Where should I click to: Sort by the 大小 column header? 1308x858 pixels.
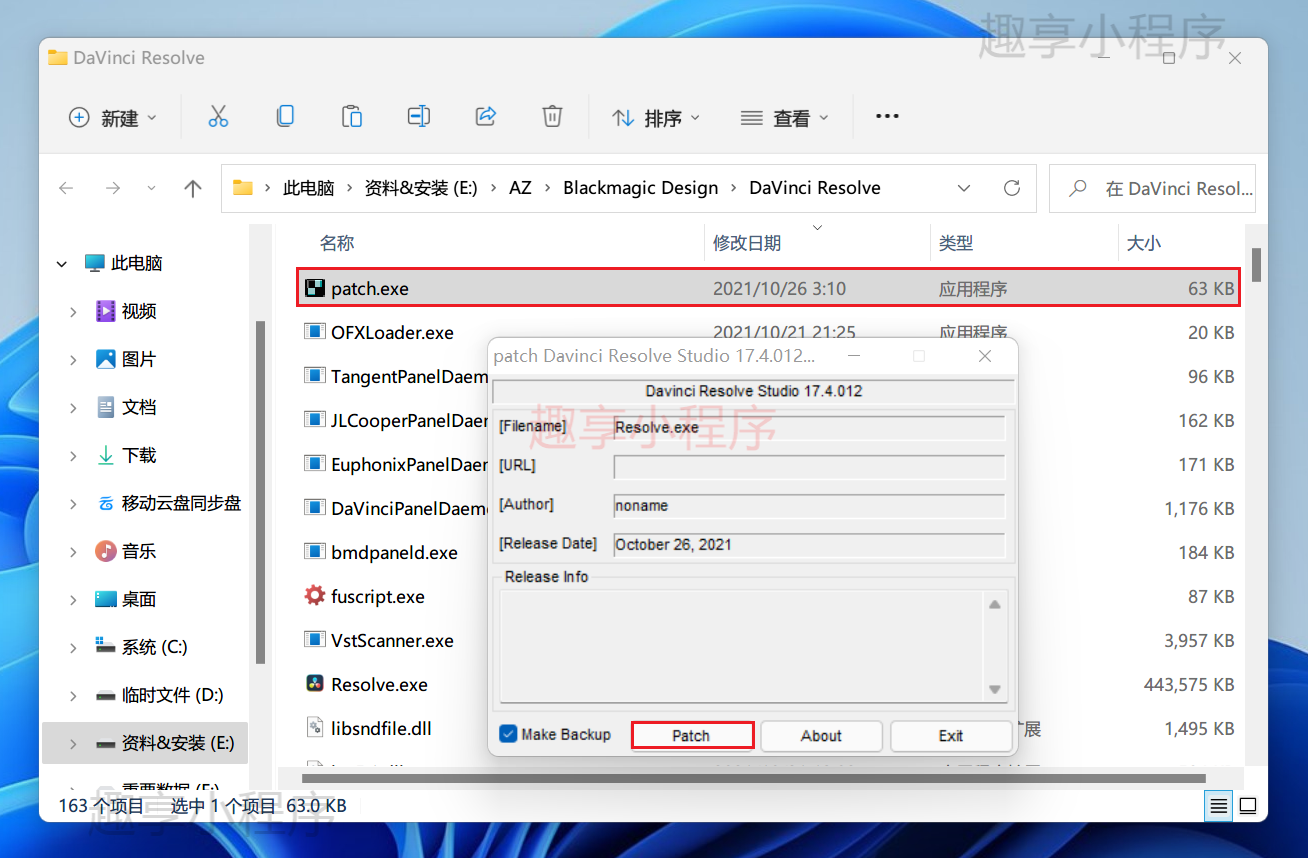(x=1144, y=243)
